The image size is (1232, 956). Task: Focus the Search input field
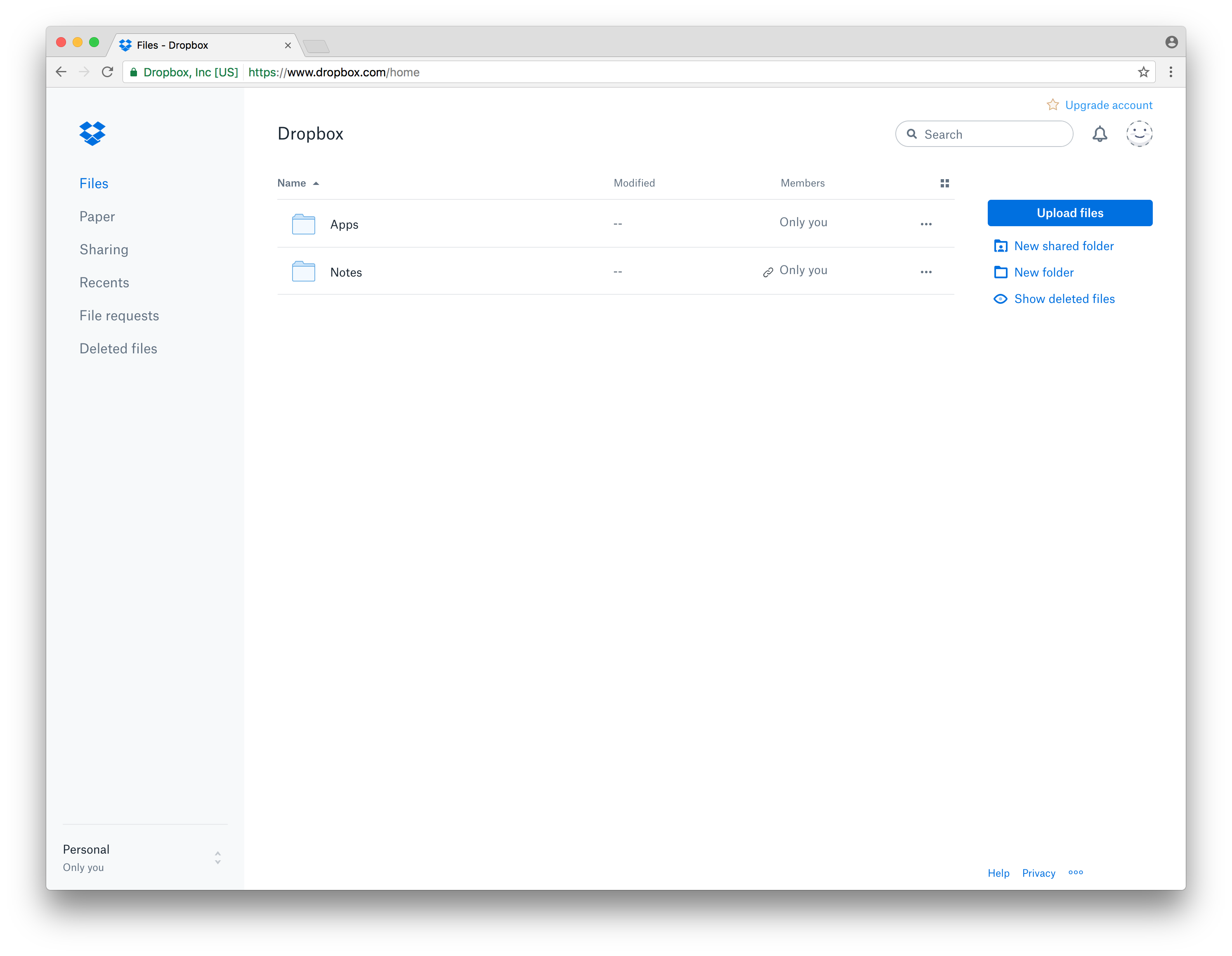984,134
